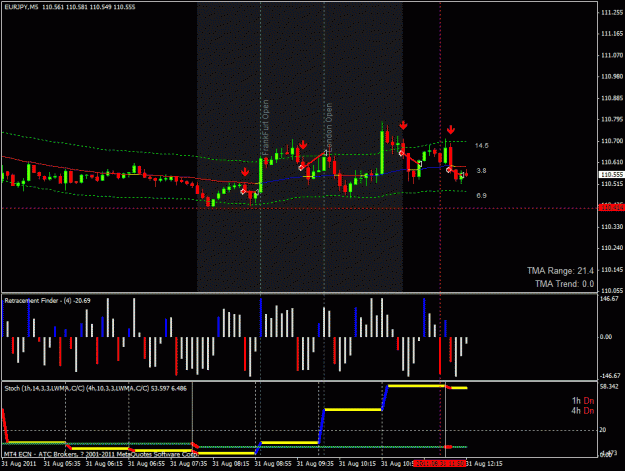This screenshot has height=471, width=625.
Task: Click the 31 Aug 05:35 time label
Action: coord(62,463)
